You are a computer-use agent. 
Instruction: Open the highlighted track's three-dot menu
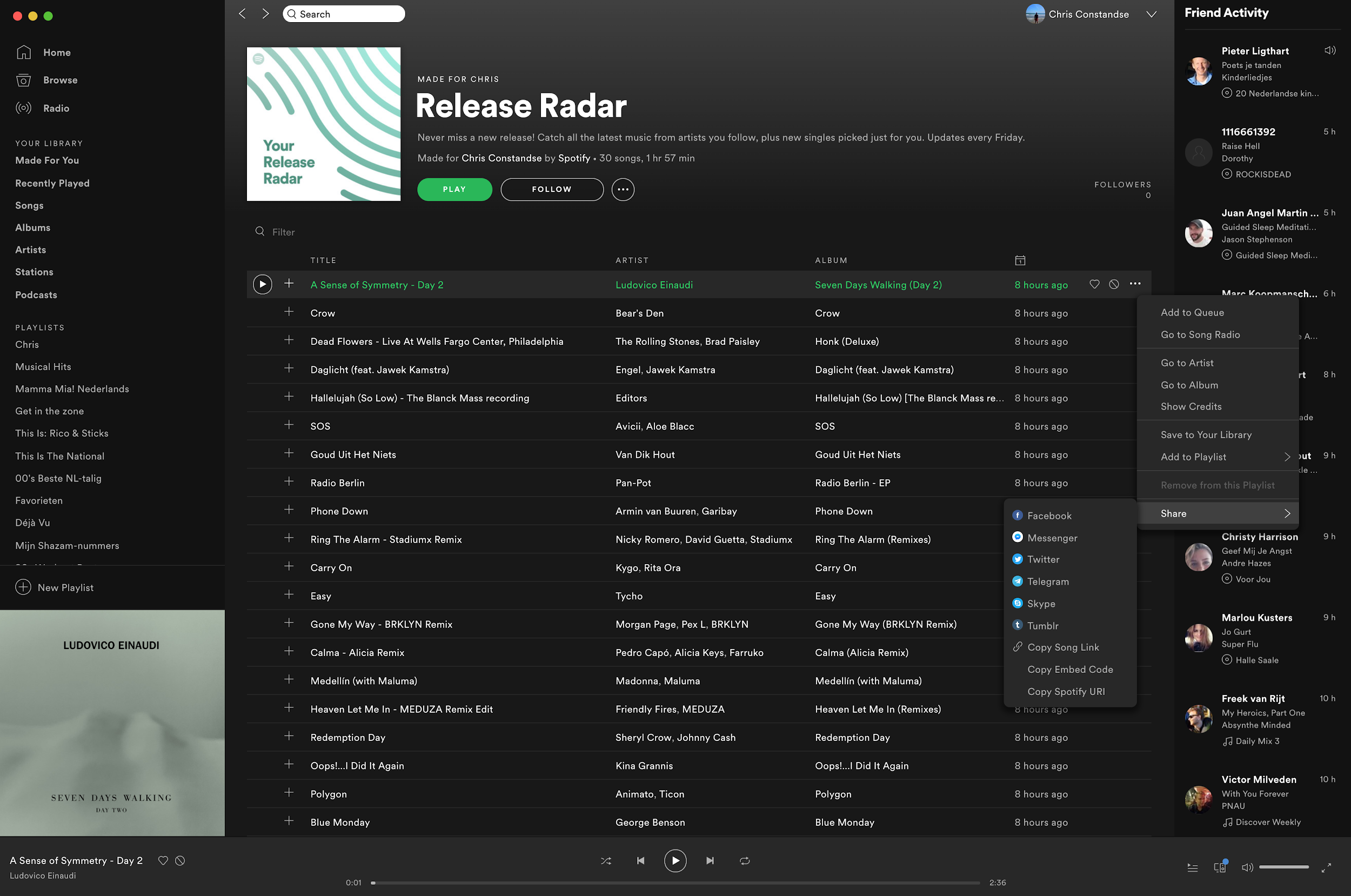tap(1135, 284)
